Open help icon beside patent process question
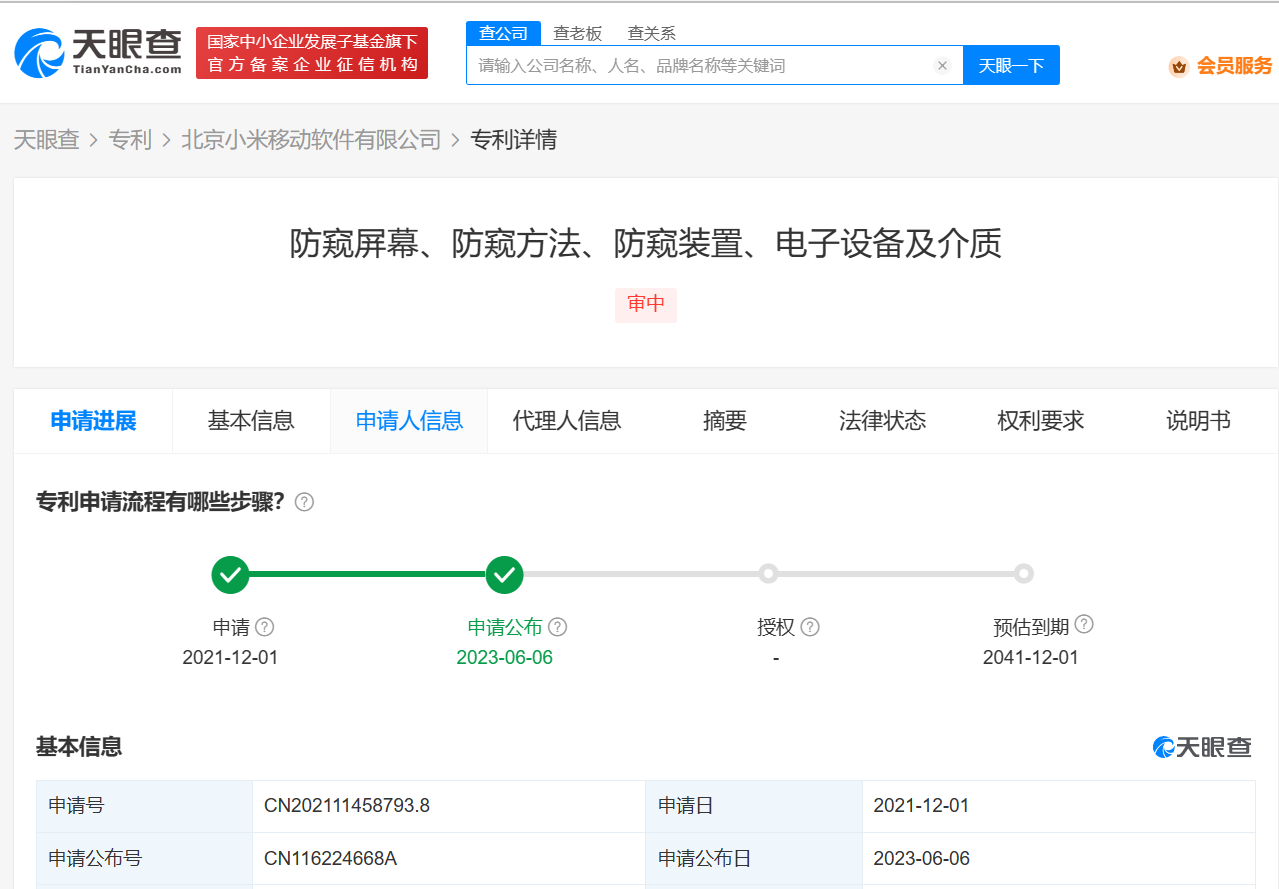The width and height of the screenshot is (1279, 889). [x=304, y=502]
